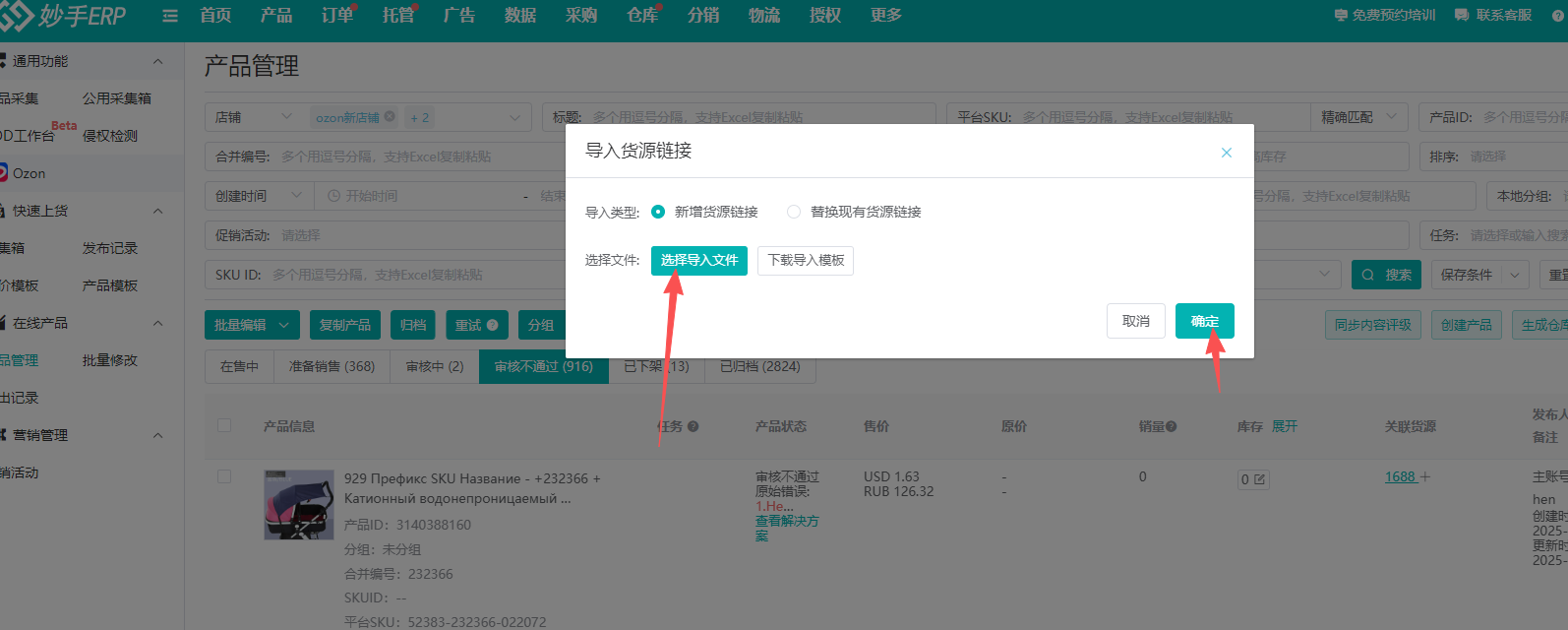The height and width of the screenshot is (630, 1568).
Task: Click the plus icon next to 1688 link
Action: [1425, 477]
